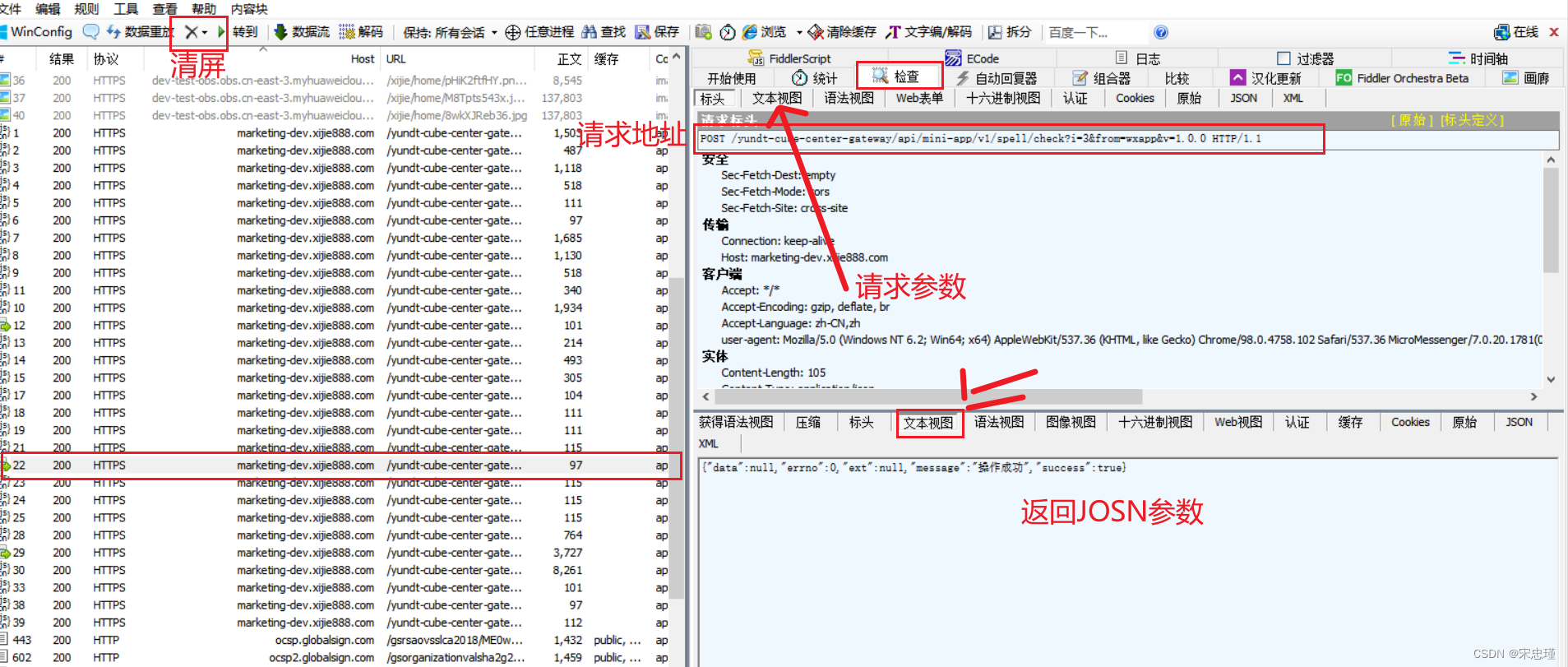
Task: Open the 组合器 composer tab
Action: click(1102, 78)
